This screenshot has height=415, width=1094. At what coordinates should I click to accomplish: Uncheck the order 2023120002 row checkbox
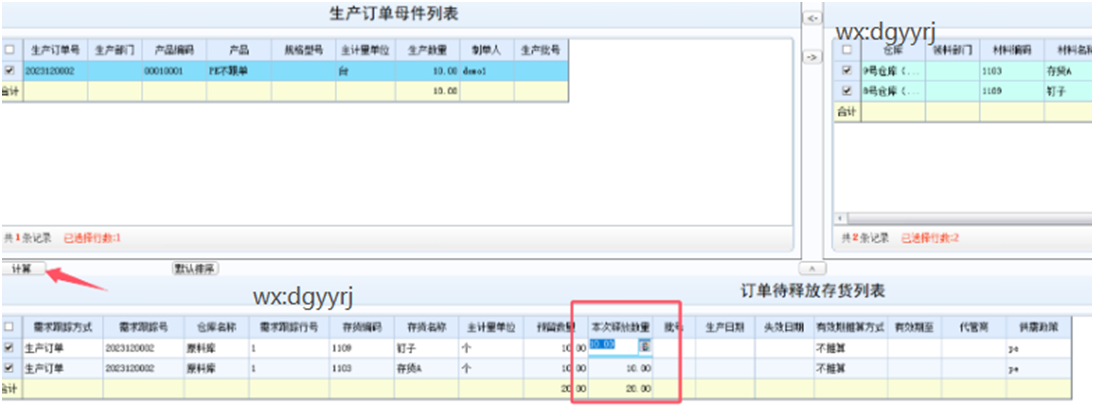10,71
